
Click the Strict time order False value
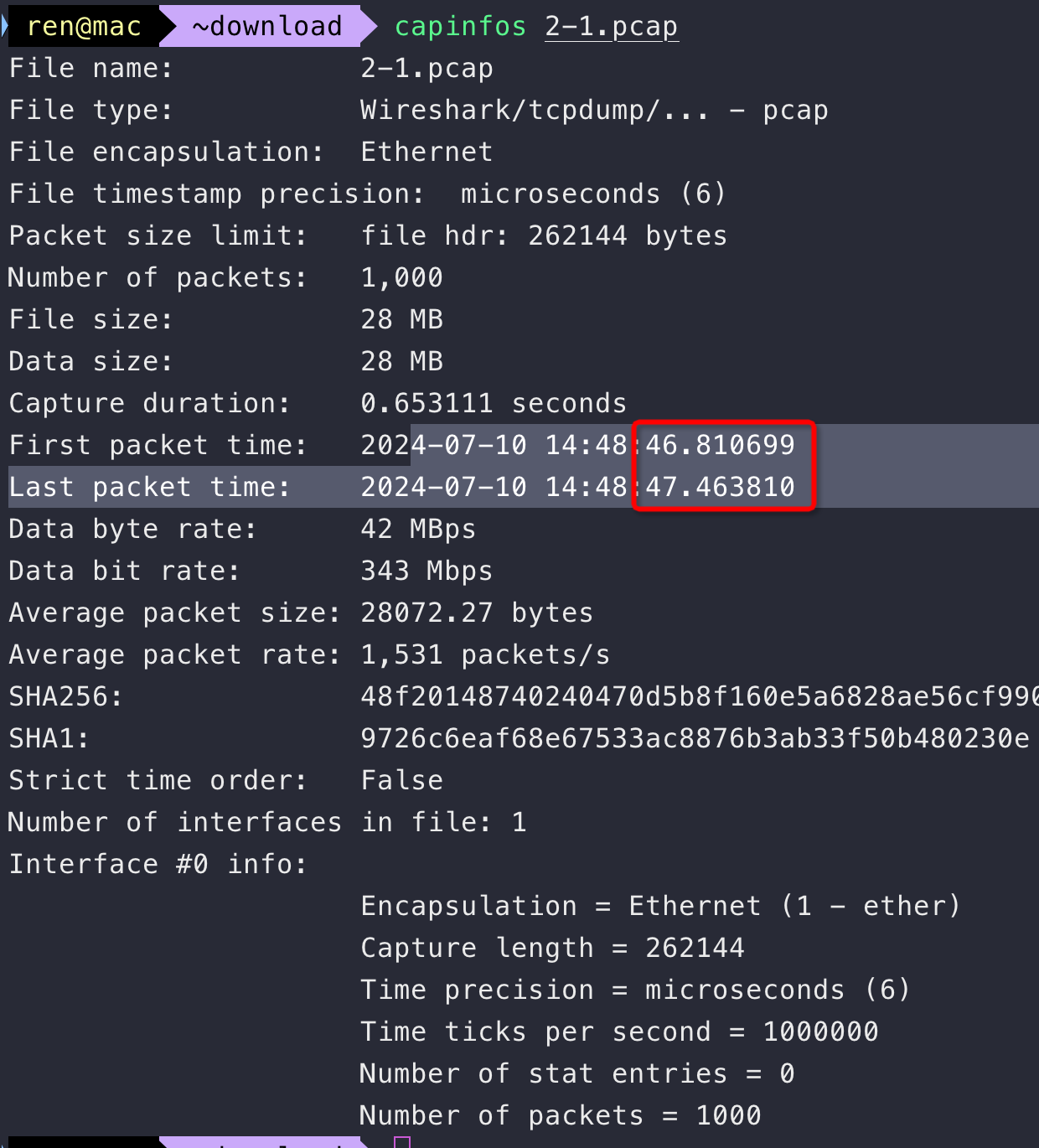pos(401,780)
